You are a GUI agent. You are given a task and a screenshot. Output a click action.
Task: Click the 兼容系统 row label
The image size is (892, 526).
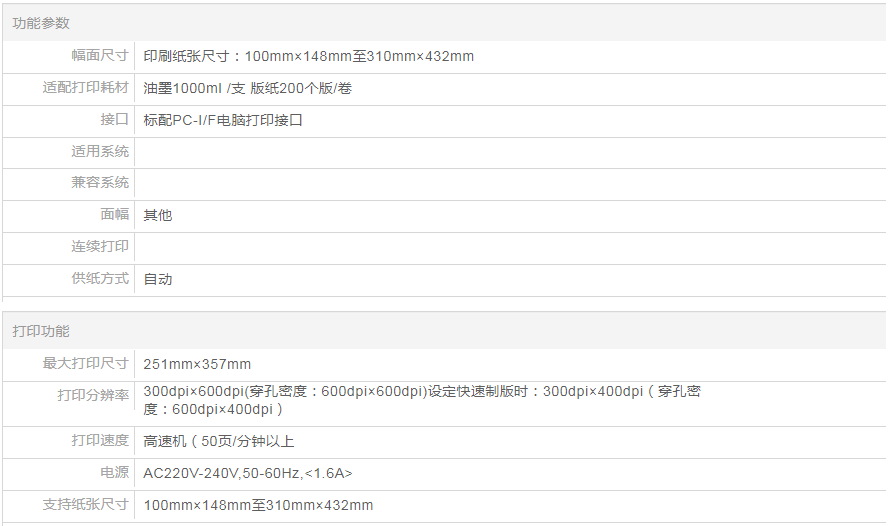100,183
